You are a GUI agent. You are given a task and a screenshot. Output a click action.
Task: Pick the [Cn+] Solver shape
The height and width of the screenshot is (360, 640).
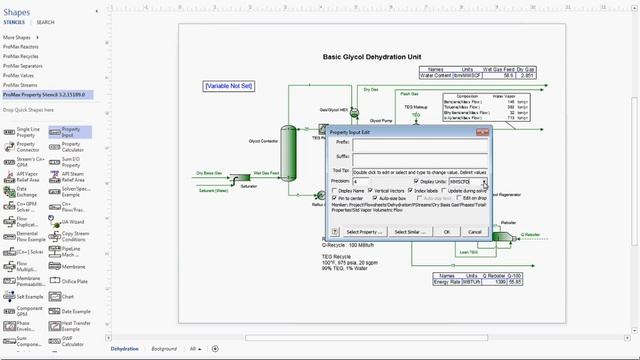(x=24, y=252)
